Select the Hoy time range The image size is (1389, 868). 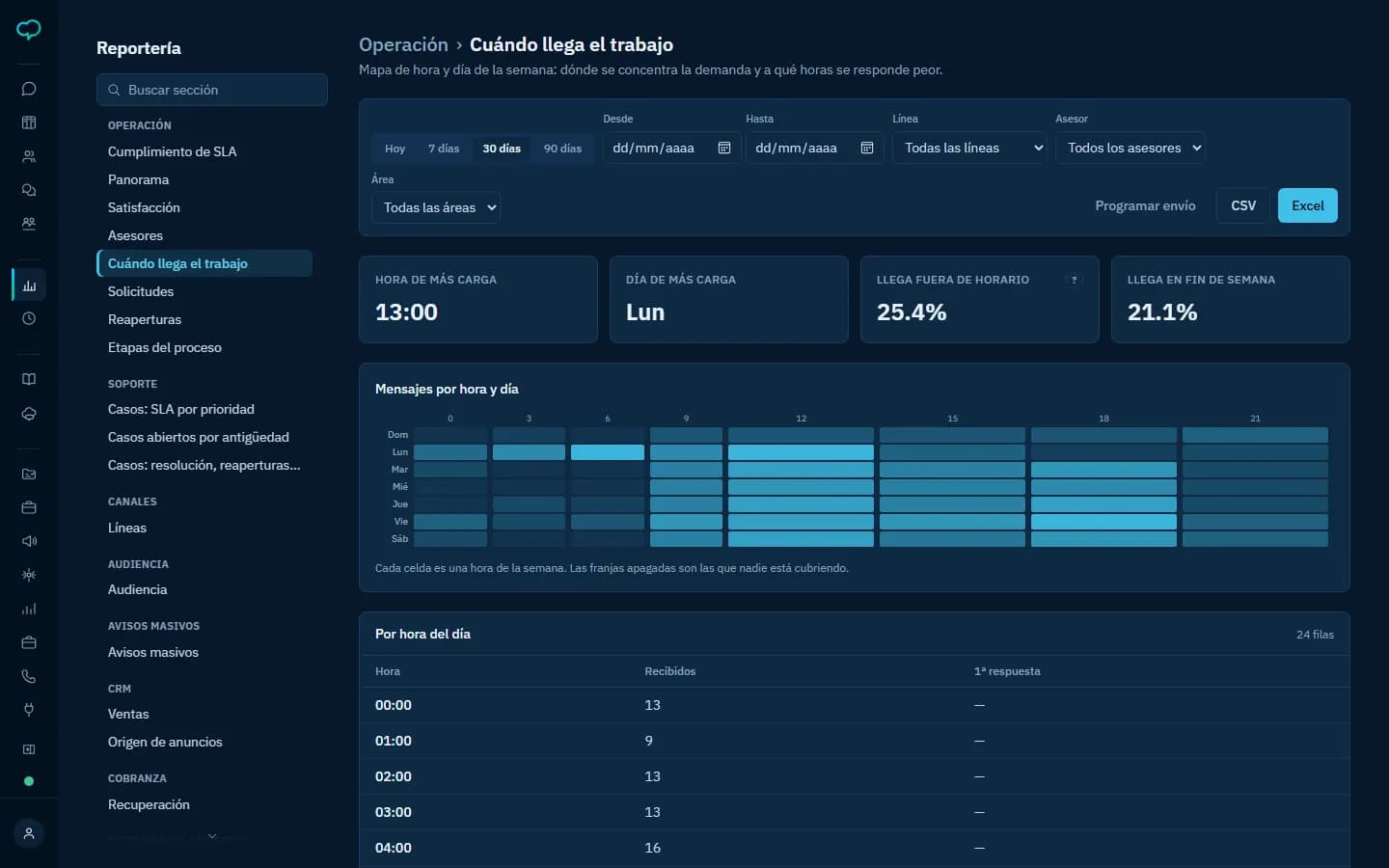[395, 149]
